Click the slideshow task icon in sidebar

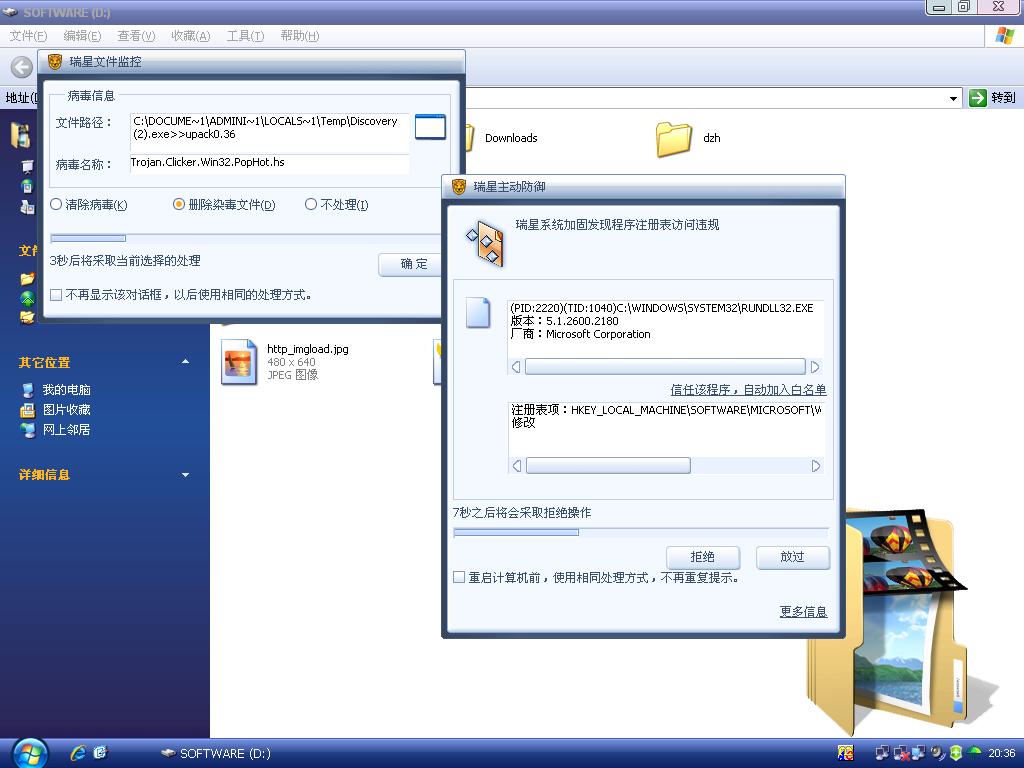coord(27,167)
